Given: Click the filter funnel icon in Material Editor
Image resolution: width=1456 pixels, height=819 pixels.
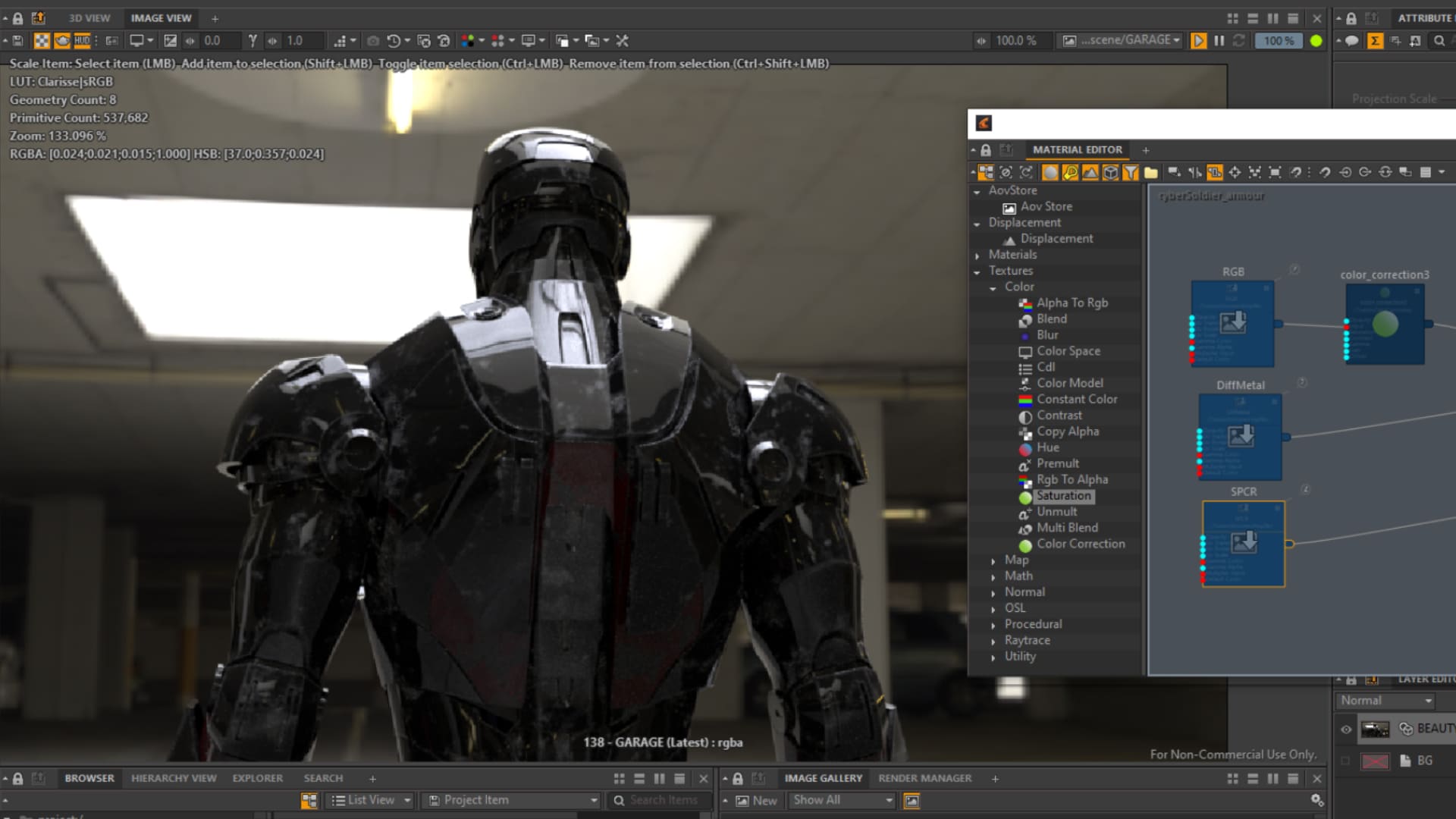Looking at the screenshot, I should 1131,173.
